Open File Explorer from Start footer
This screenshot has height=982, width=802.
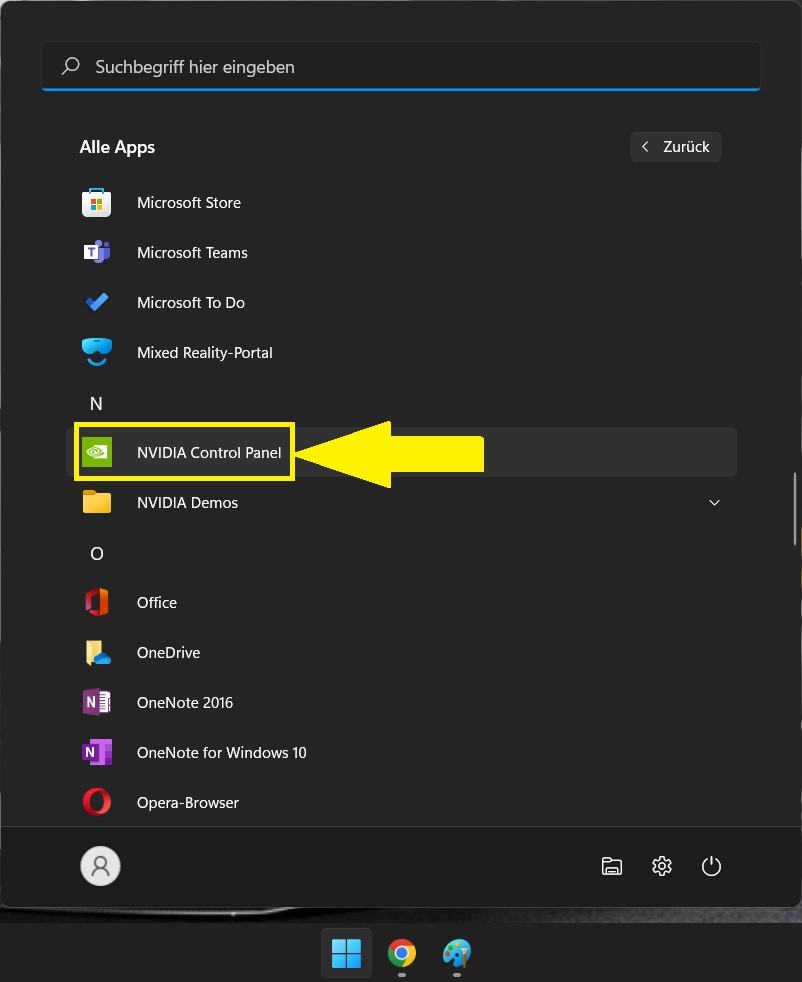click(612, 866)
